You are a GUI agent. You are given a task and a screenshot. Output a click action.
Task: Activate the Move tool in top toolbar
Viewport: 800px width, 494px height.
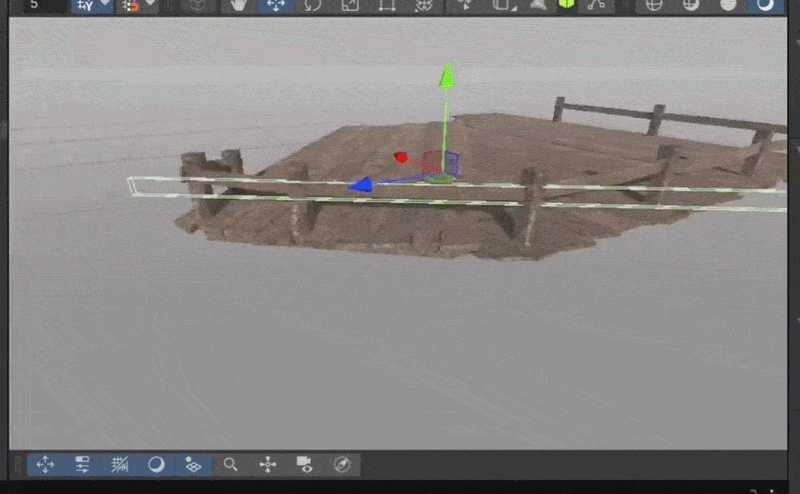click(x=276, y=5)
